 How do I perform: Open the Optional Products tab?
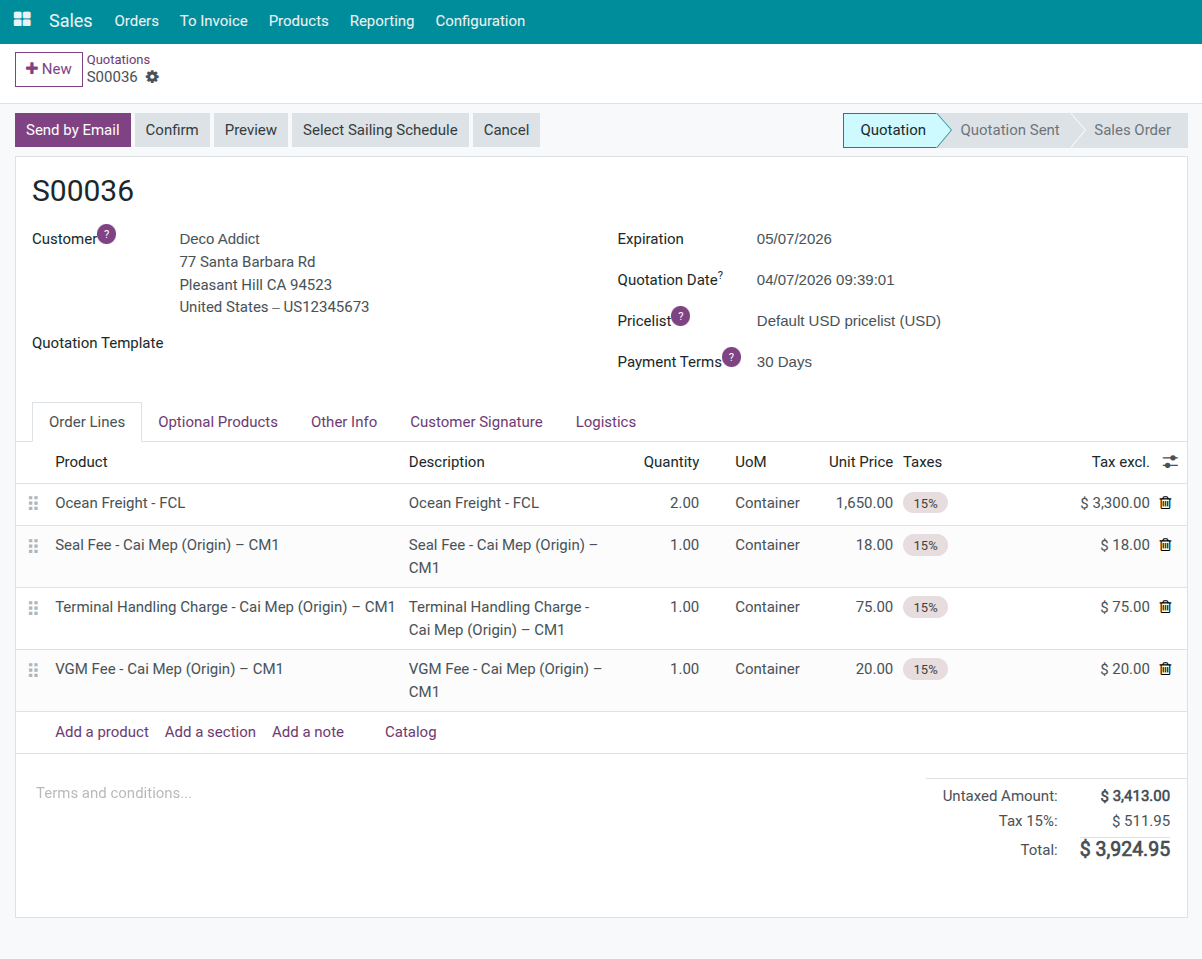pyautogui.click(x=218, y=422)
